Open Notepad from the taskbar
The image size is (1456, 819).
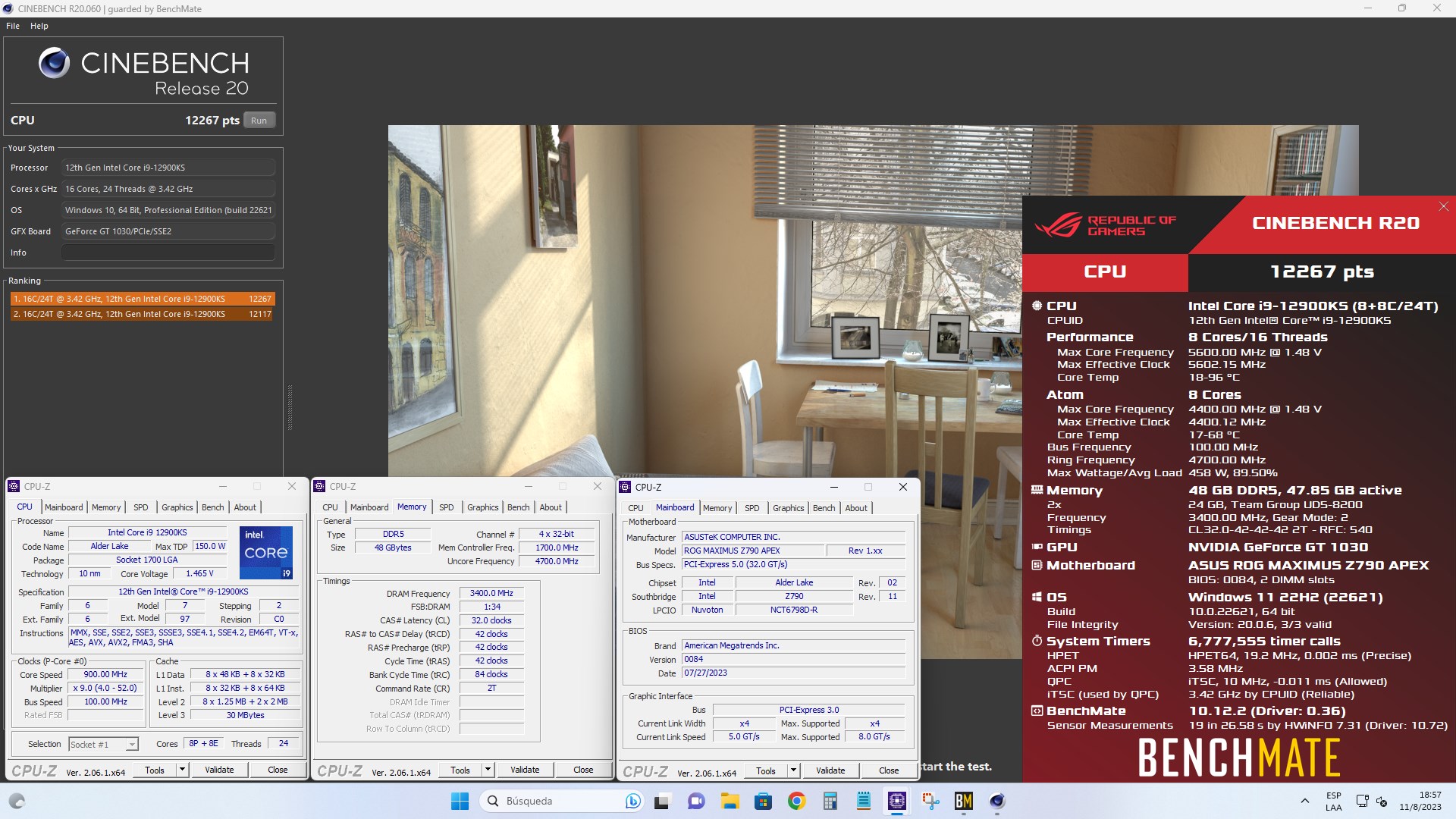(863, 801)
